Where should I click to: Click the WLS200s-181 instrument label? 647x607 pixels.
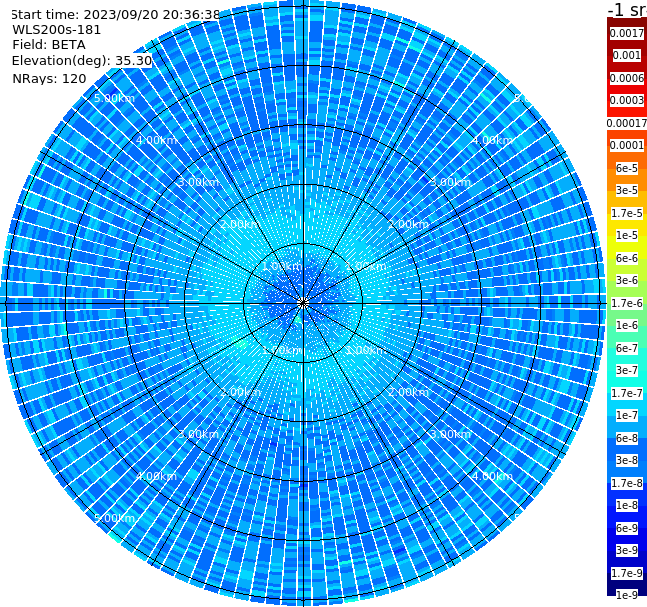57,30
